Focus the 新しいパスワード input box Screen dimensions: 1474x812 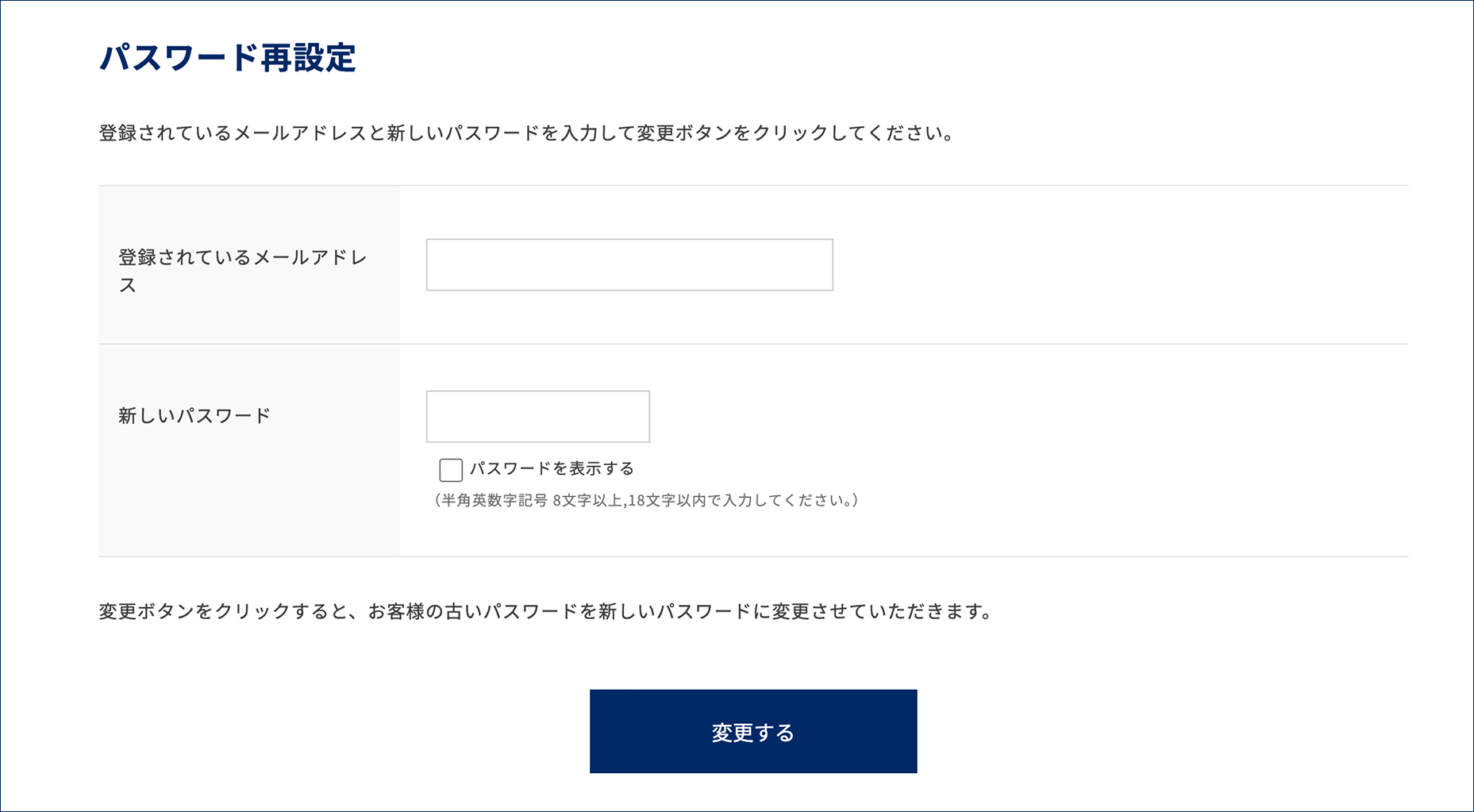537,417
